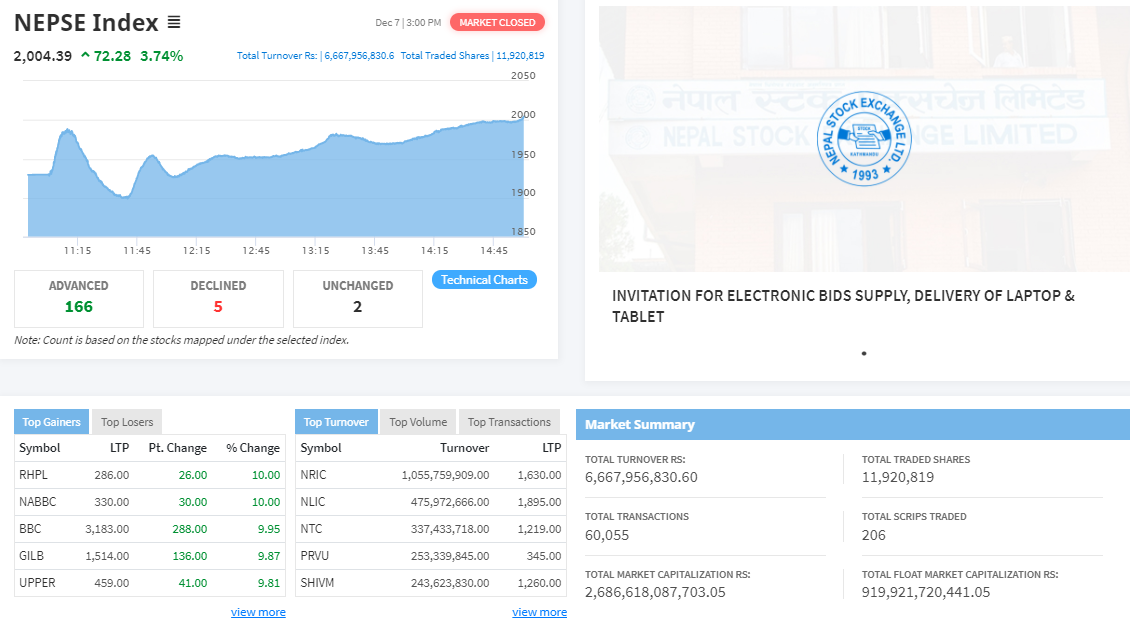Switch to the Top Transactions tab

pos(509,422)
